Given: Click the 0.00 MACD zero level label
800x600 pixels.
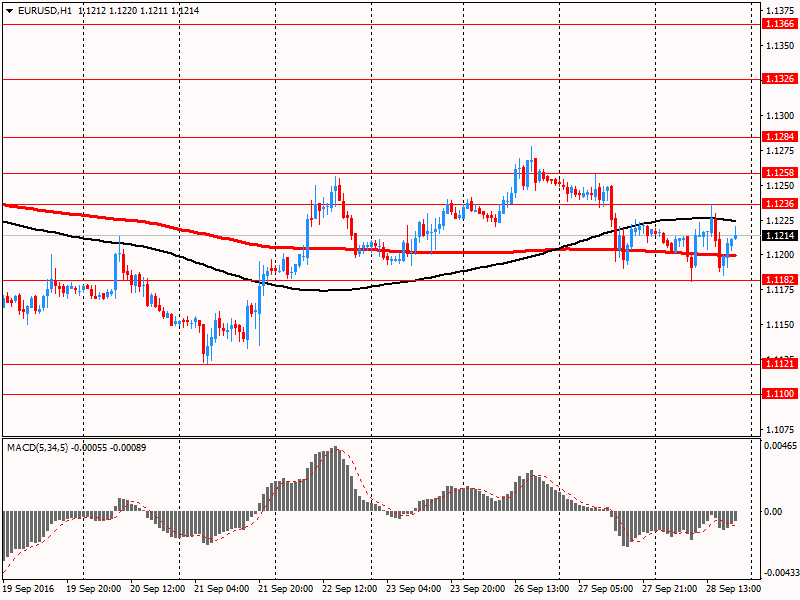Looking at the screenshot, I should pyautogui.click(x=773, y=512).
